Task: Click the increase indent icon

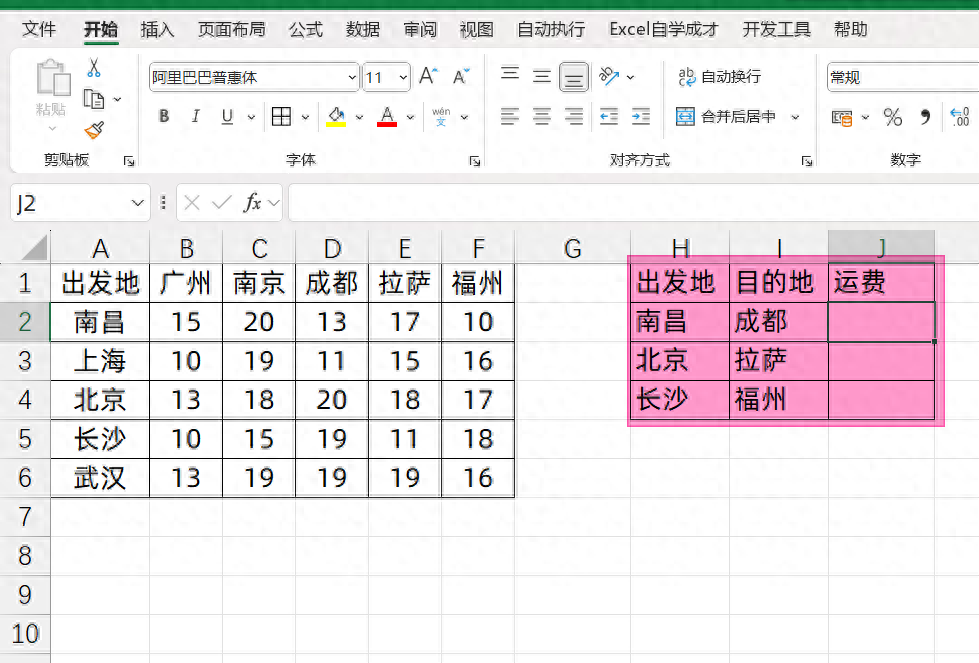Action: pos(641,116)
